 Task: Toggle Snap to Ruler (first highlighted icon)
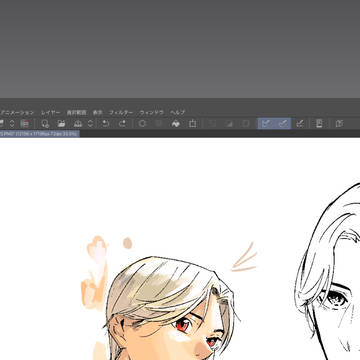(266, 124)
